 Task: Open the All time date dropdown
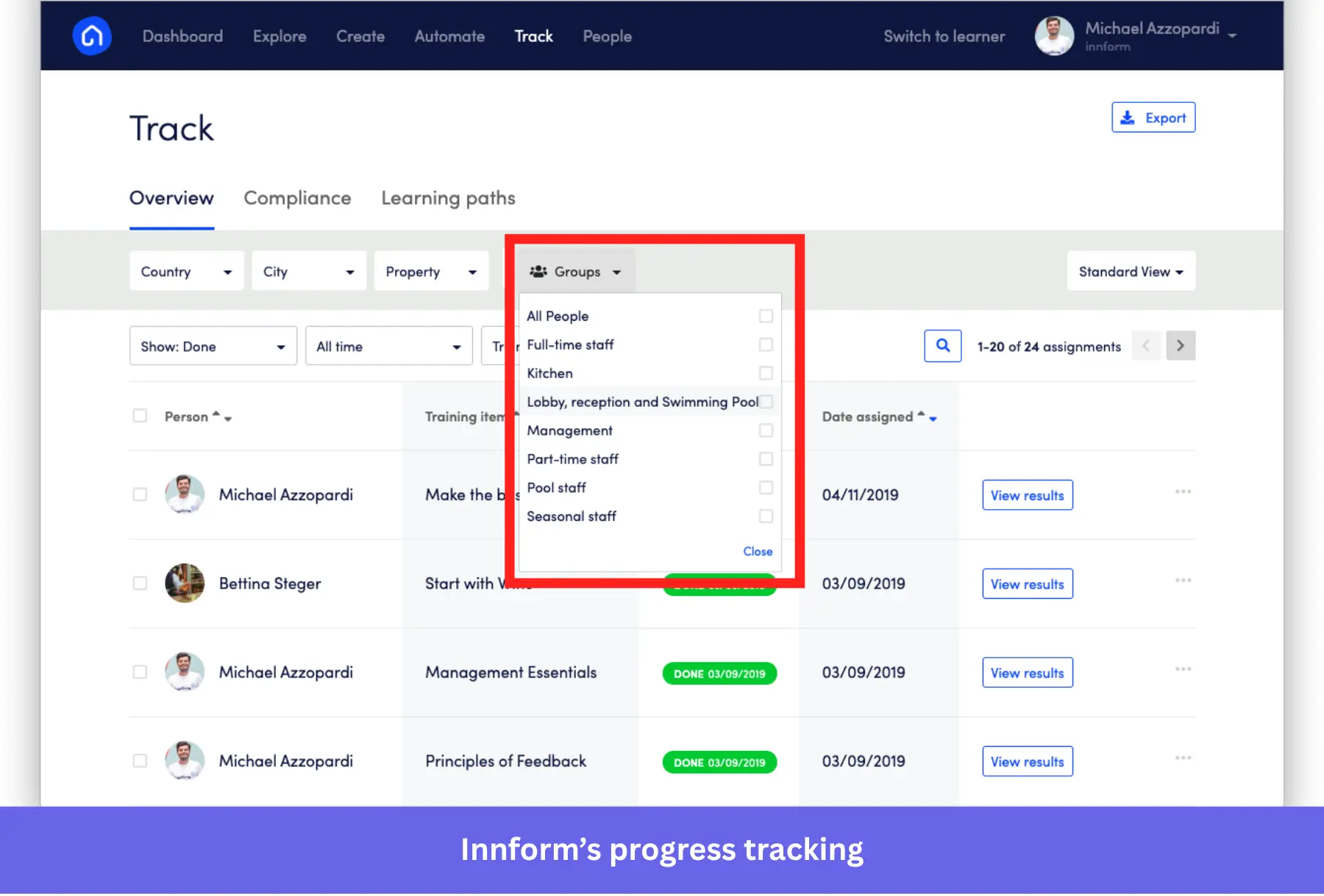pyautogui.click(x=389, y=346)
